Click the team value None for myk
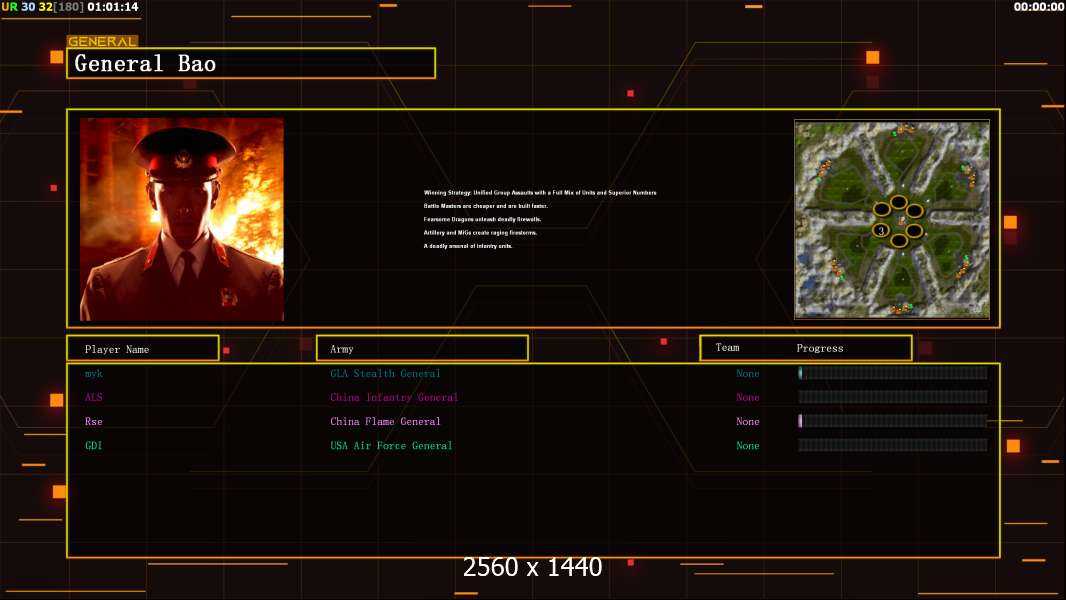The width and height of the screenshot is (1066, 600). click(x=748, y=374)
